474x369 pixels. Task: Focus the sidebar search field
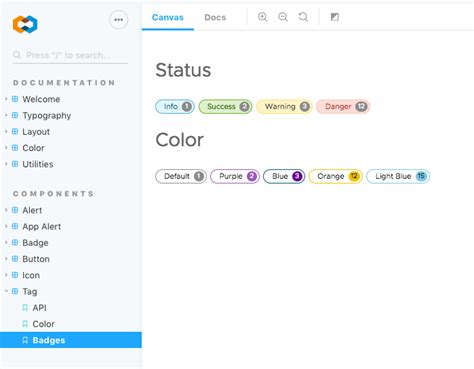click(x=70, y=55)
